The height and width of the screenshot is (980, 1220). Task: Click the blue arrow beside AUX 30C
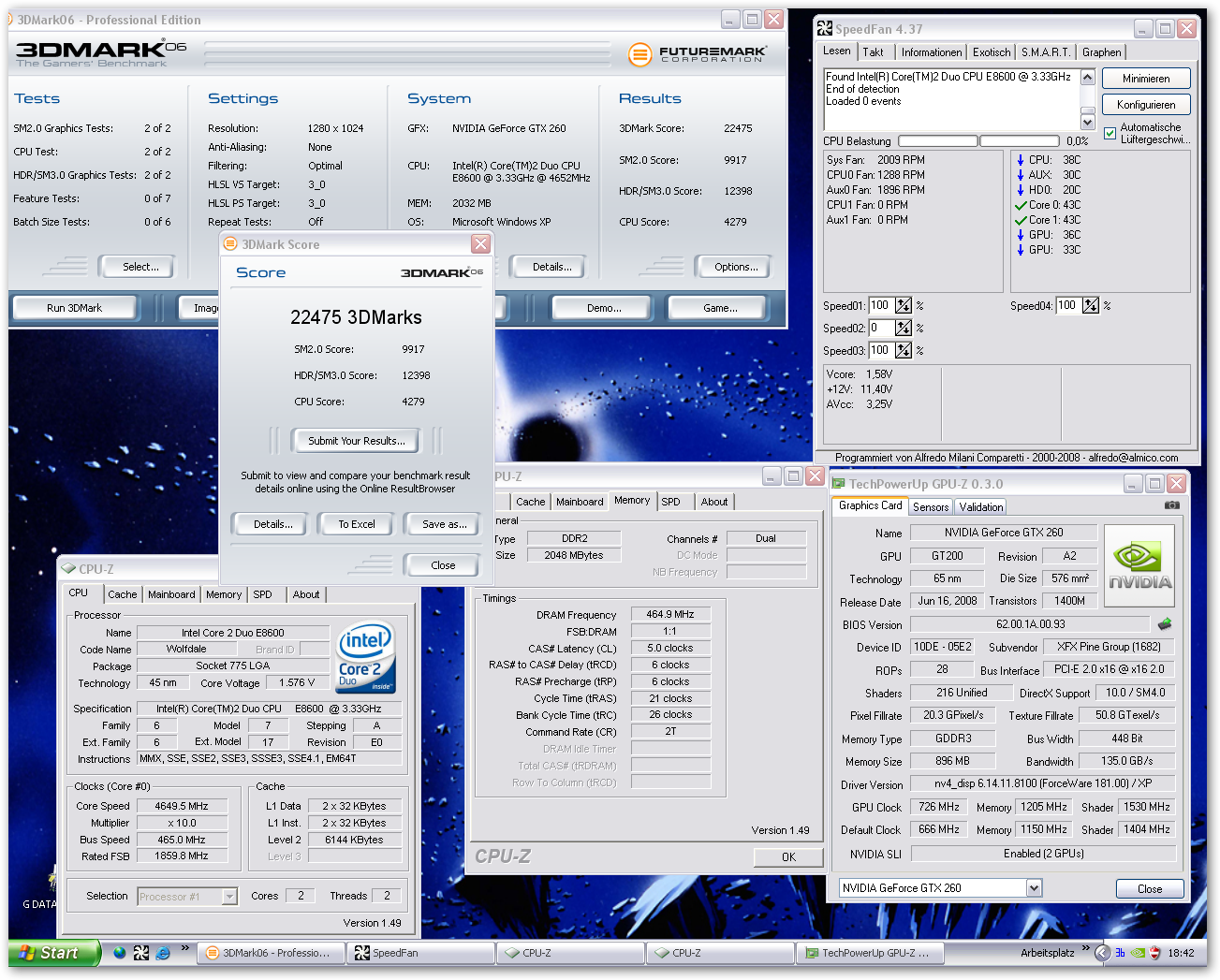tap(1021, 175)
